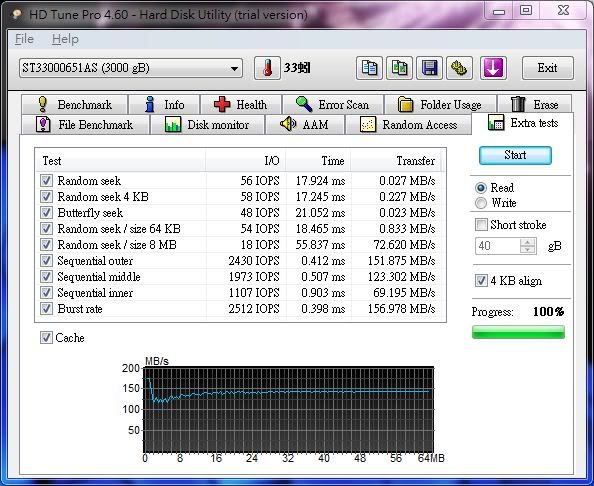Minimize the HD Tune Pro window
Viewport: 594px width, 486px height.
tap(499, 11)
